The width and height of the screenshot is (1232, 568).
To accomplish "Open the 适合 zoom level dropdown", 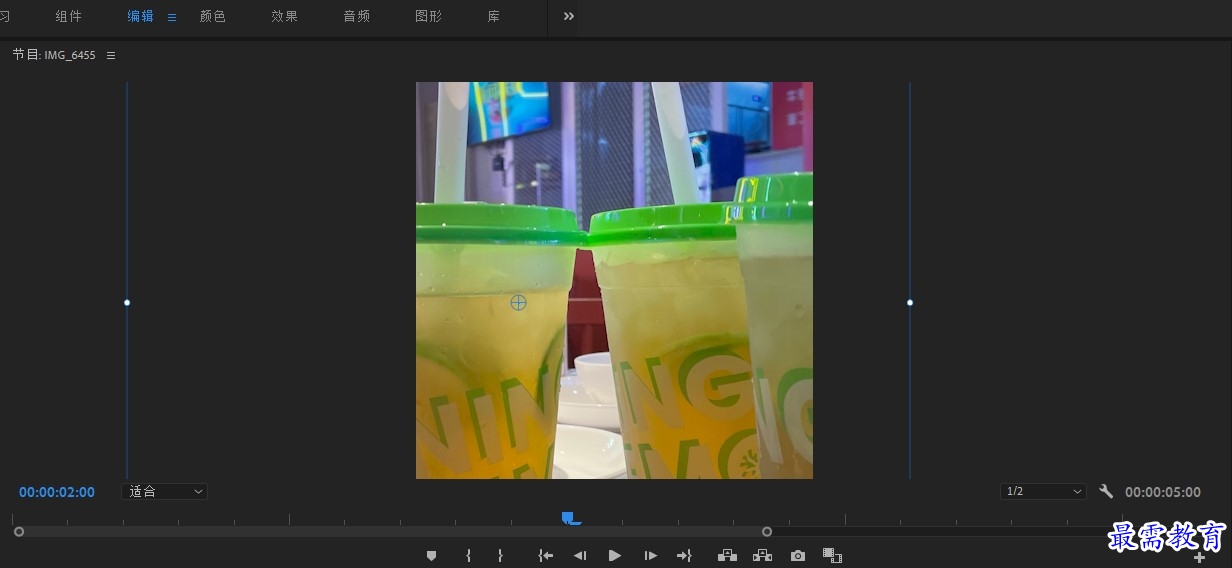I will click(x=165, y=491).
